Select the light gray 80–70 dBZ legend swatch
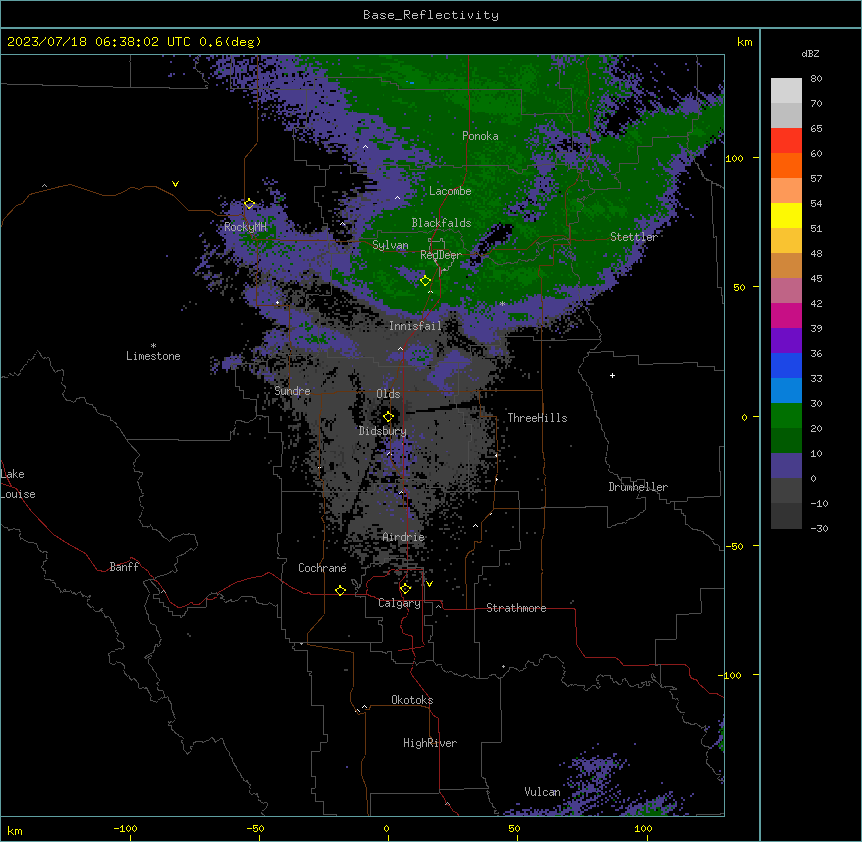 click(786, 91)
